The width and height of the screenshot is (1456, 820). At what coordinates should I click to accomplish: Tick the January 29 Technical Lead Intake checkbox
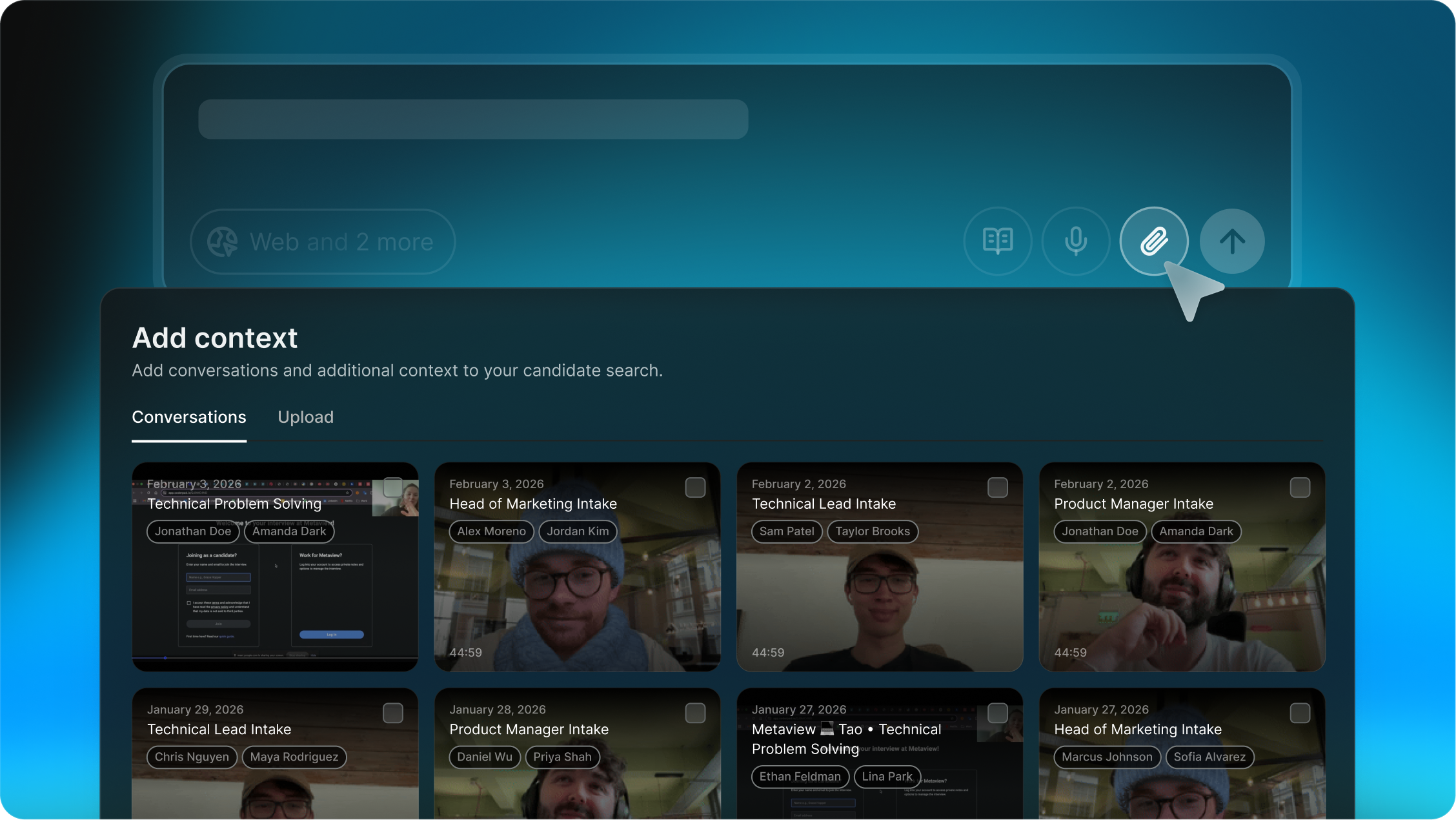tap(392, 713)
